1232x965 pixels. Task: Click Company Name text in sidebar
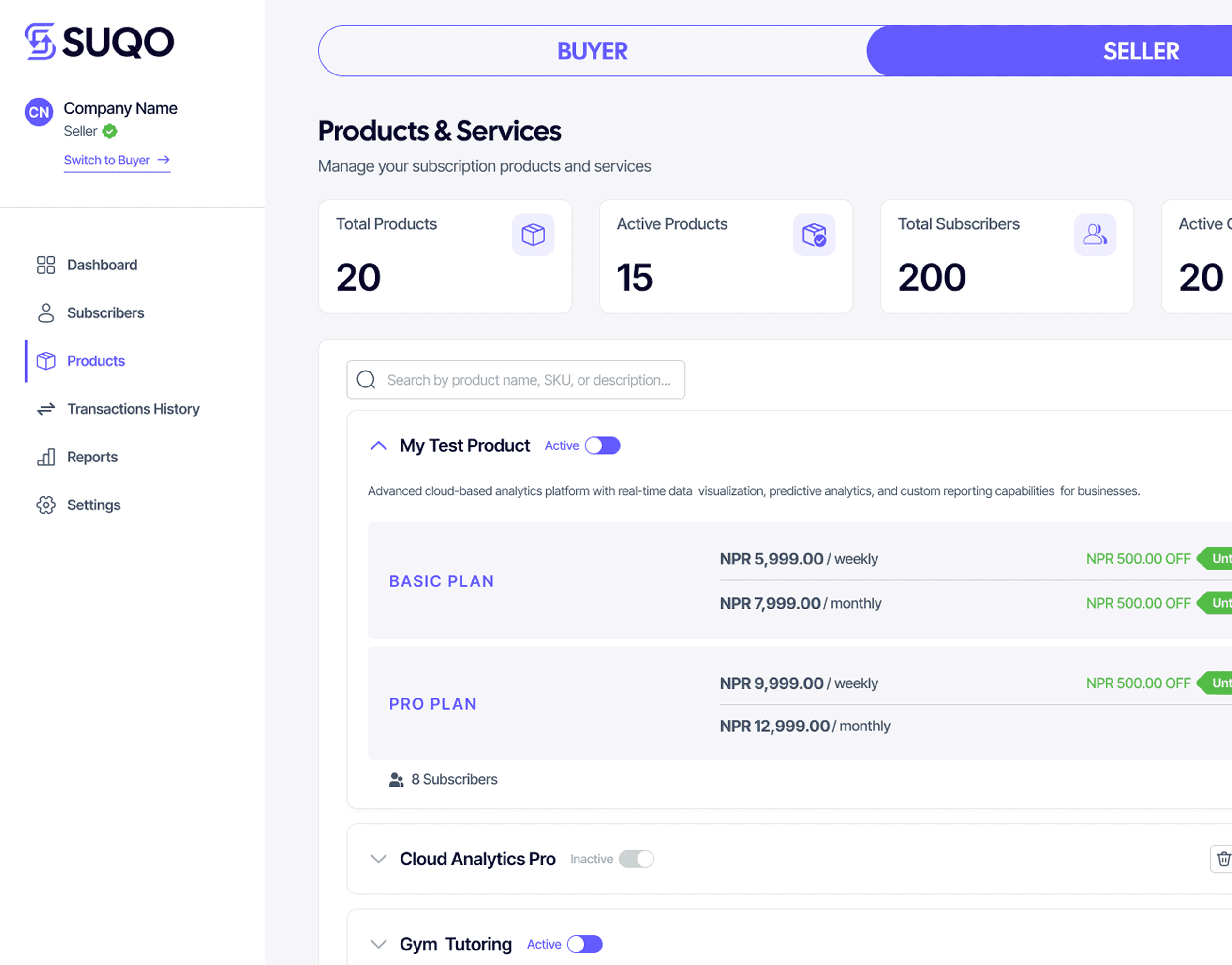[120, 108]
